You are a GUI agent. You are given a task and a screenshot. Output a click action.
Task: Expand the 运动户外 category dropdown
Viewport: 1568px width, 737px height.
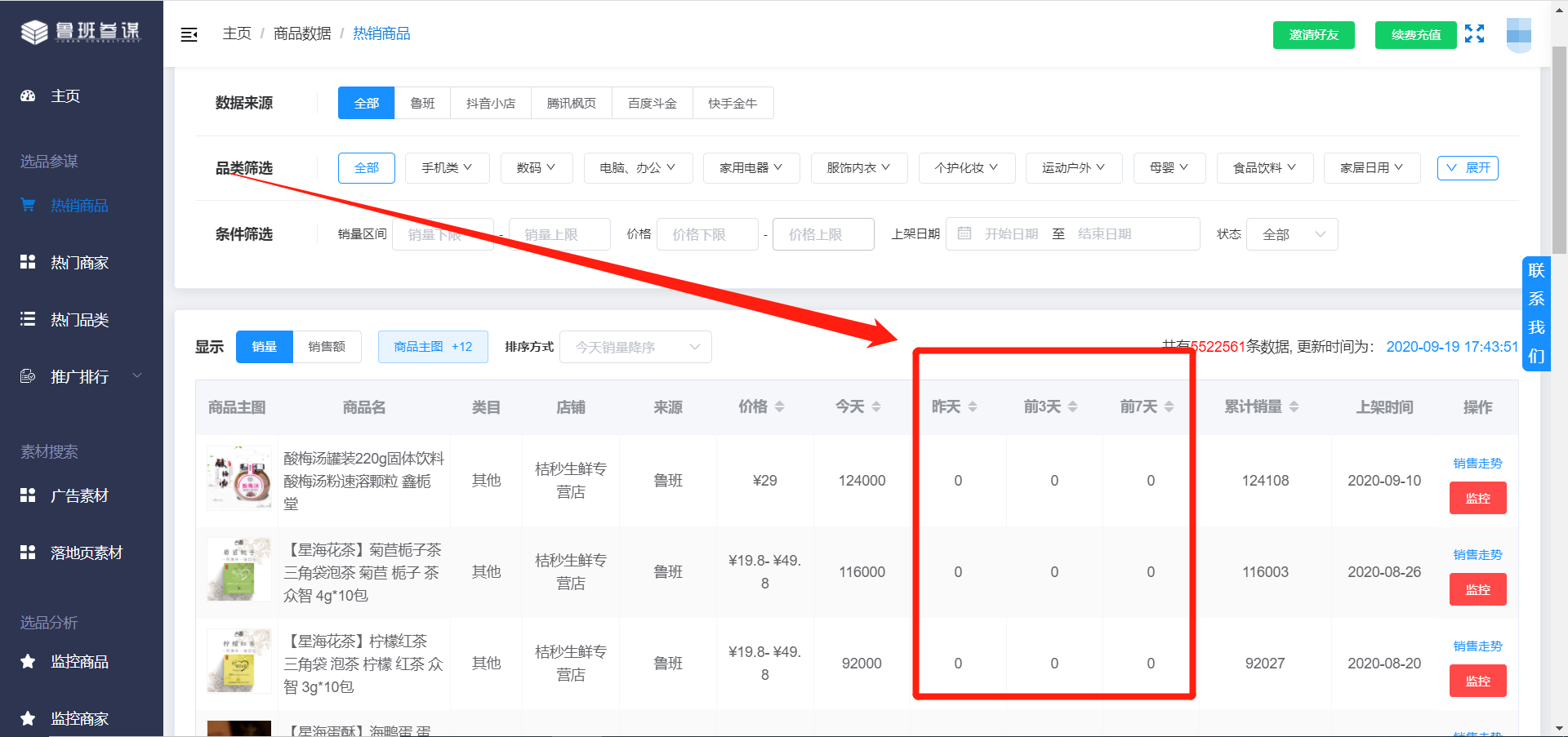click(x=1074, y=168)
